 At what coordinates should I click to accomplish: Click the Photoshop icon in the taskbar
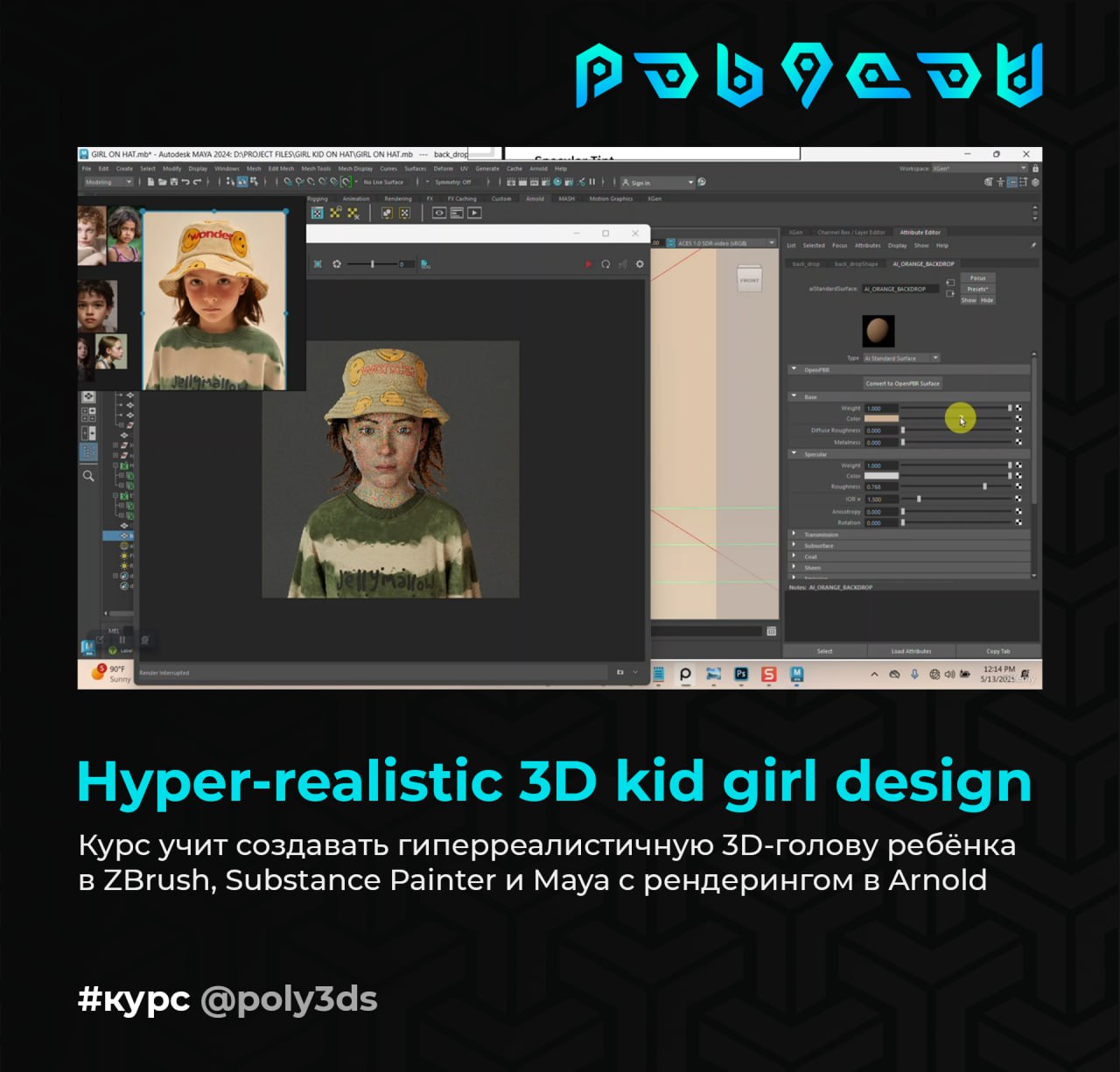(741, 674)
